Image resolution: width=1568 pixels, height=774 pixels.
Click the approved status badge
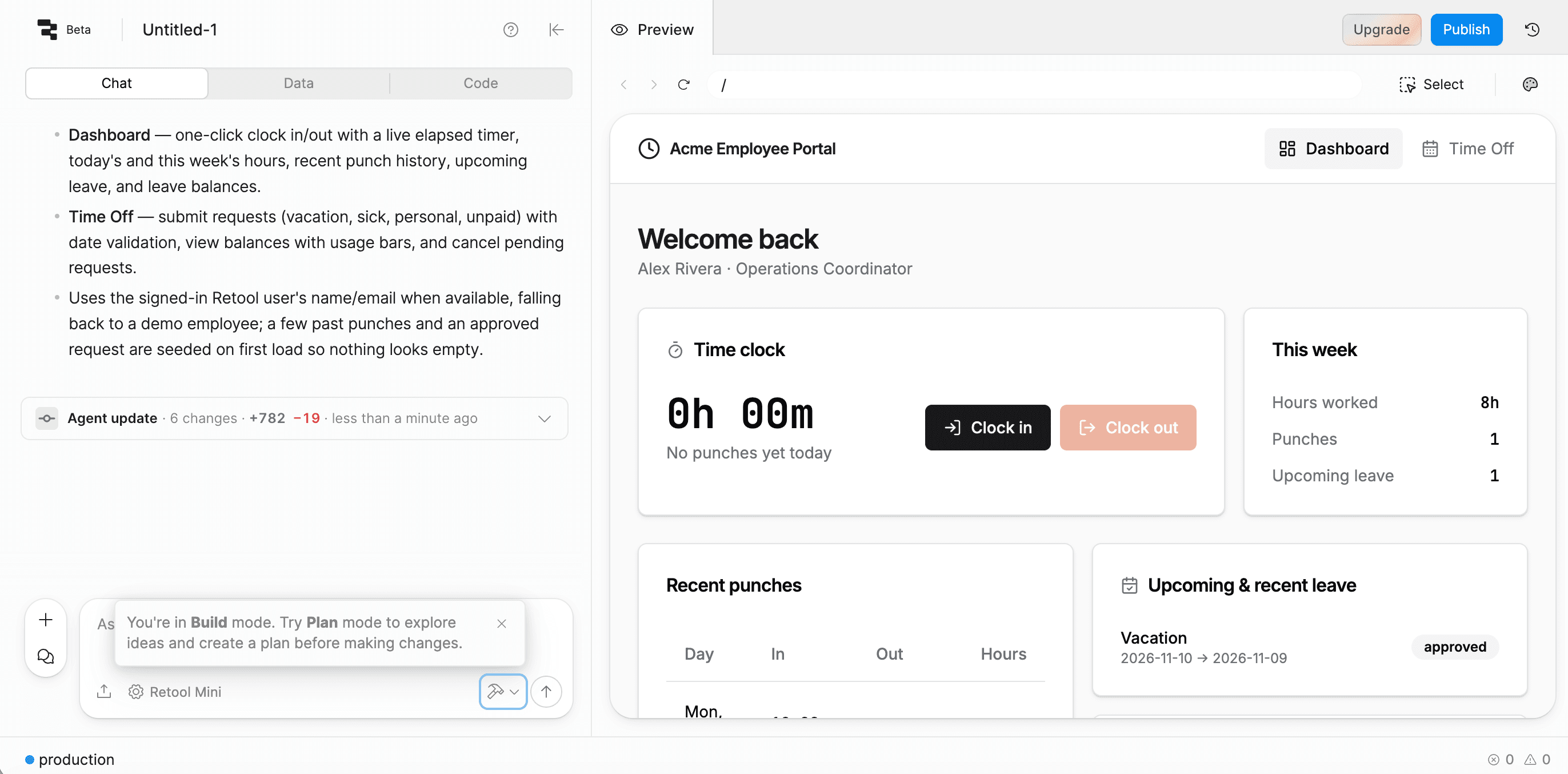click(x=1454, y=647)
